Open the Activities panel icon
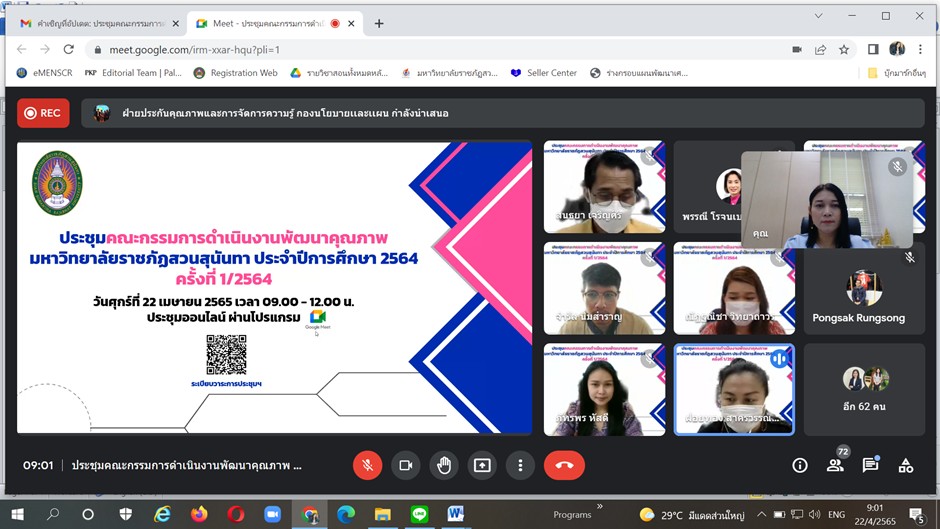The image size is (940, 529). point(905,465)
